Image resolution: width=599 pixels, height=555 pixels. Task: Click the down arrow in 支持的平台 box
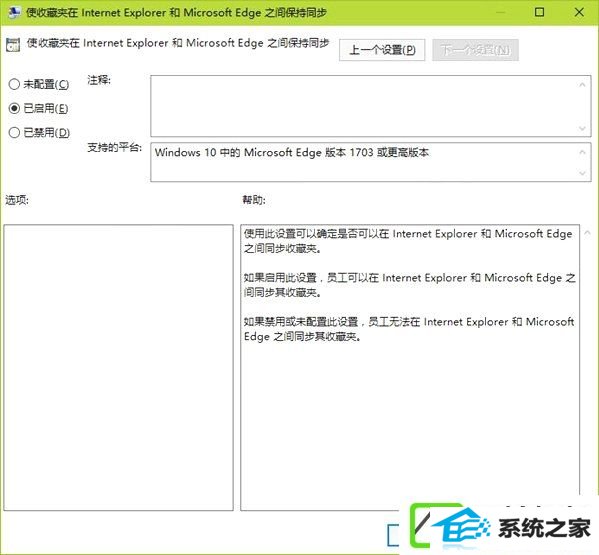tap(582, 173)
